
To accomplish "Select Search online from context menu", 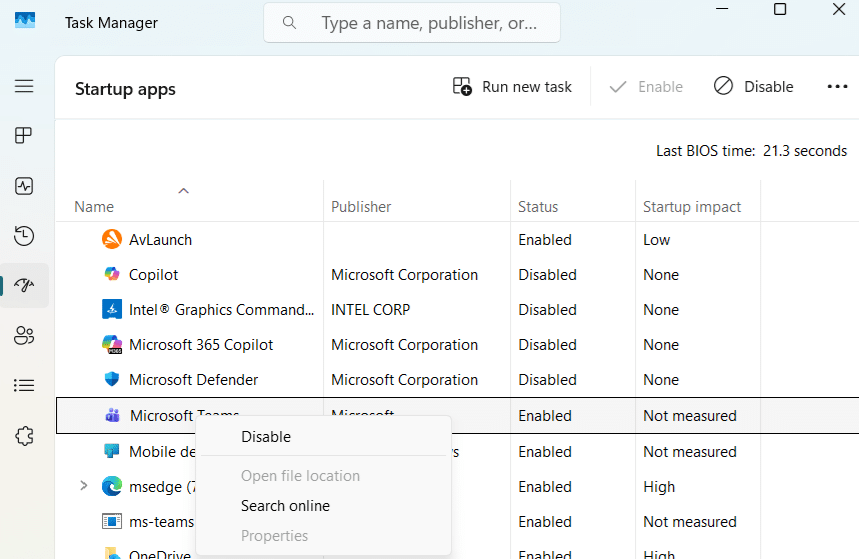I will pyautogui.click(x=285, y=506).
